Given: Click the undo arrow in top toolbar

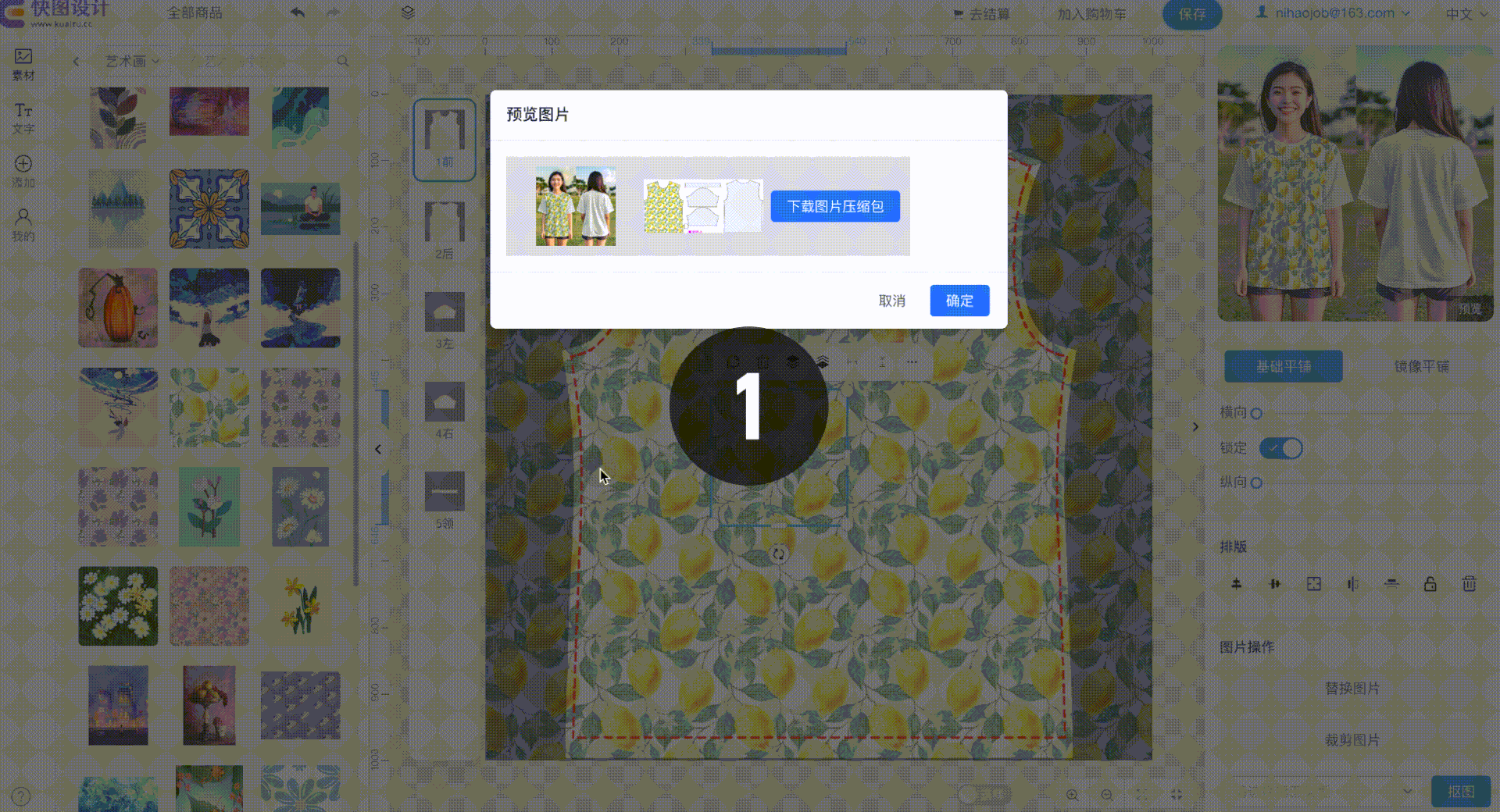Looking at the screenshot, I should [298, 13].
